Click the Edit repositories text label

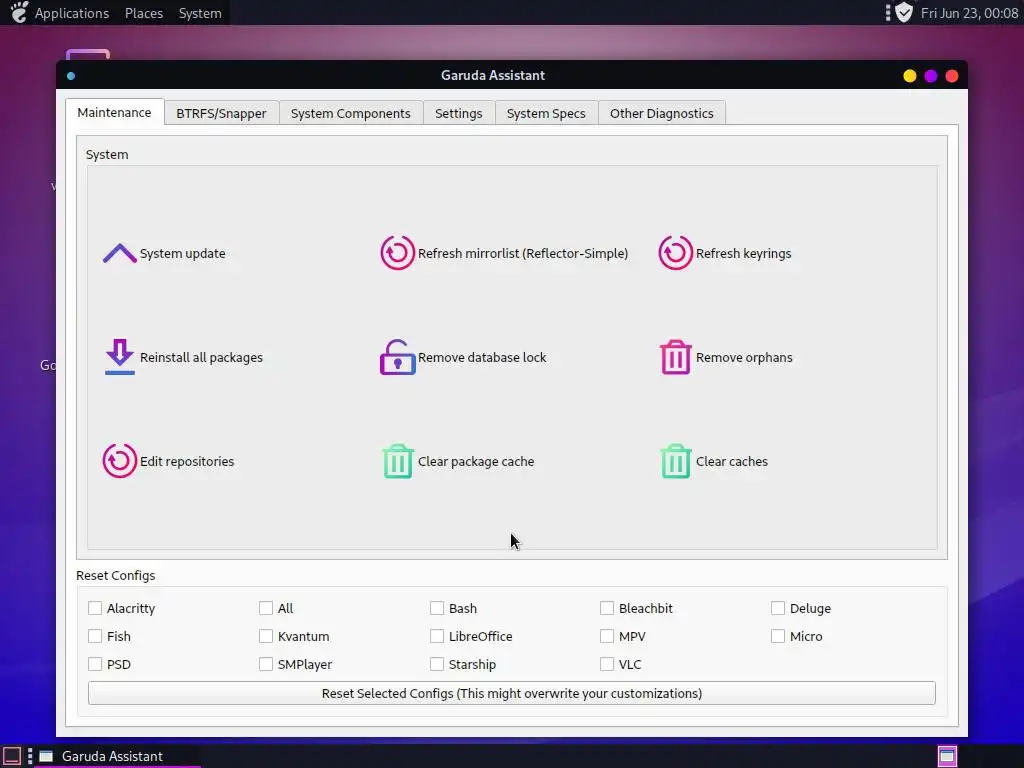pos(187,461)
